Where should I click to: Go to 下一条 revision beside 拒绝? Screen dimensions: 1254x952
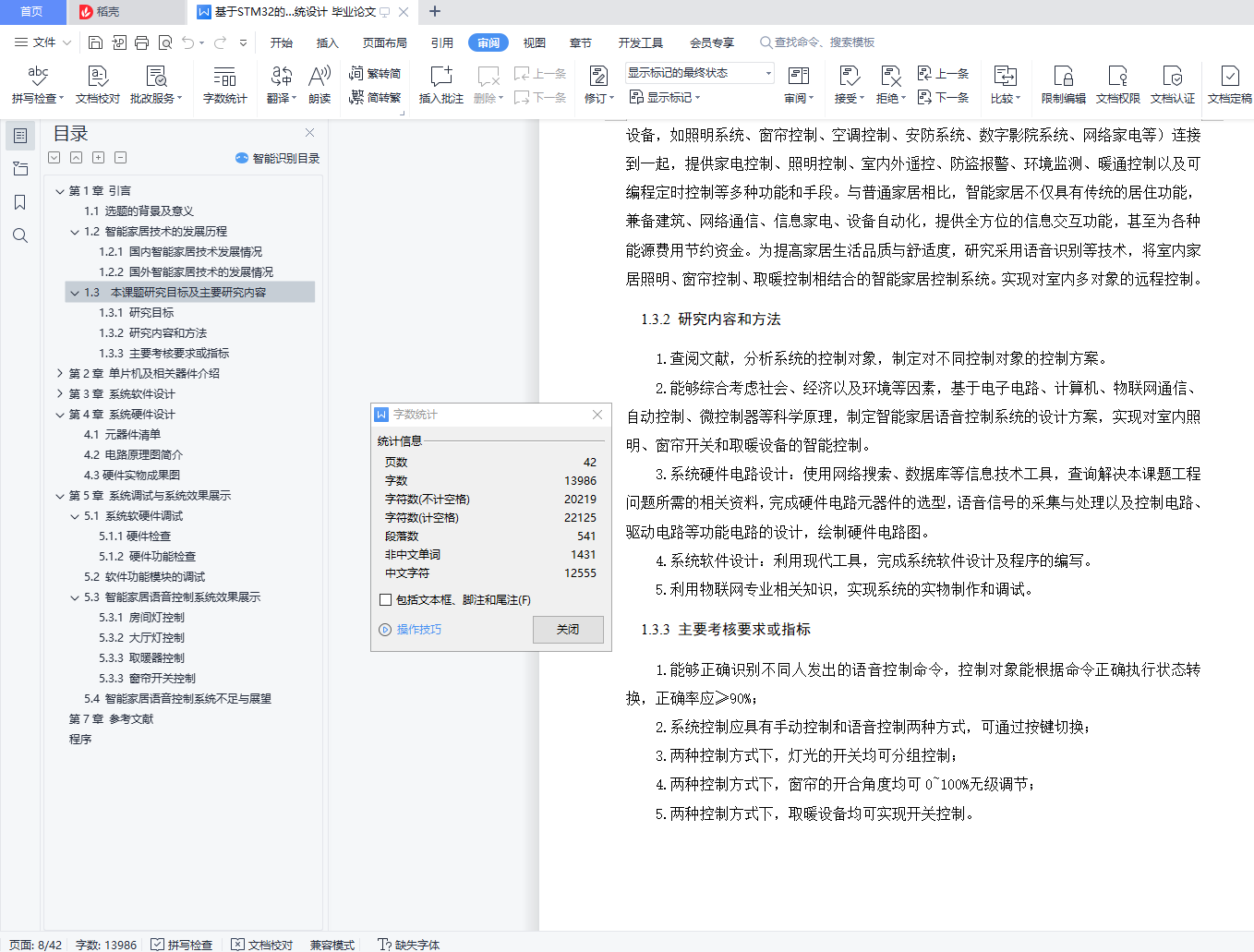(943, 97)
